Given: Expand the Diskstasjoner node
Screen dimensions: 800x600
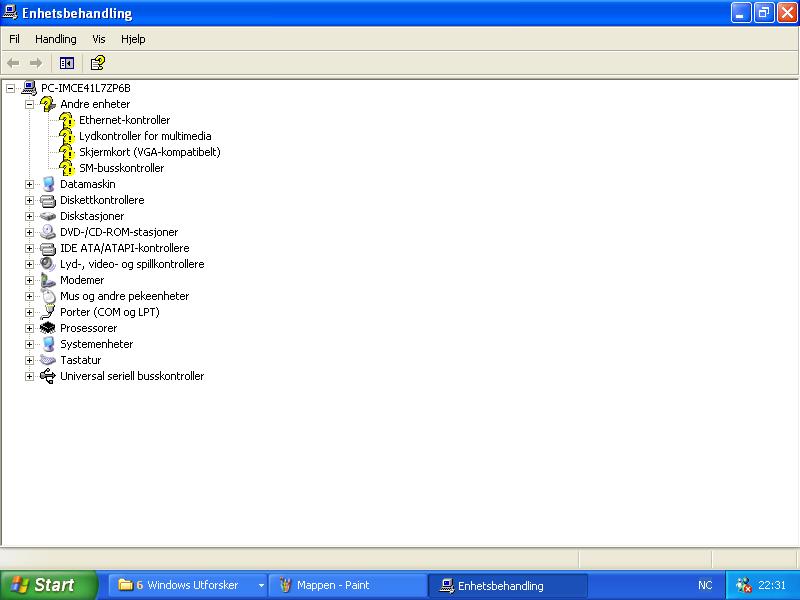Looking at the screenshot, I should pyautogui.click(x=30, y=216).
